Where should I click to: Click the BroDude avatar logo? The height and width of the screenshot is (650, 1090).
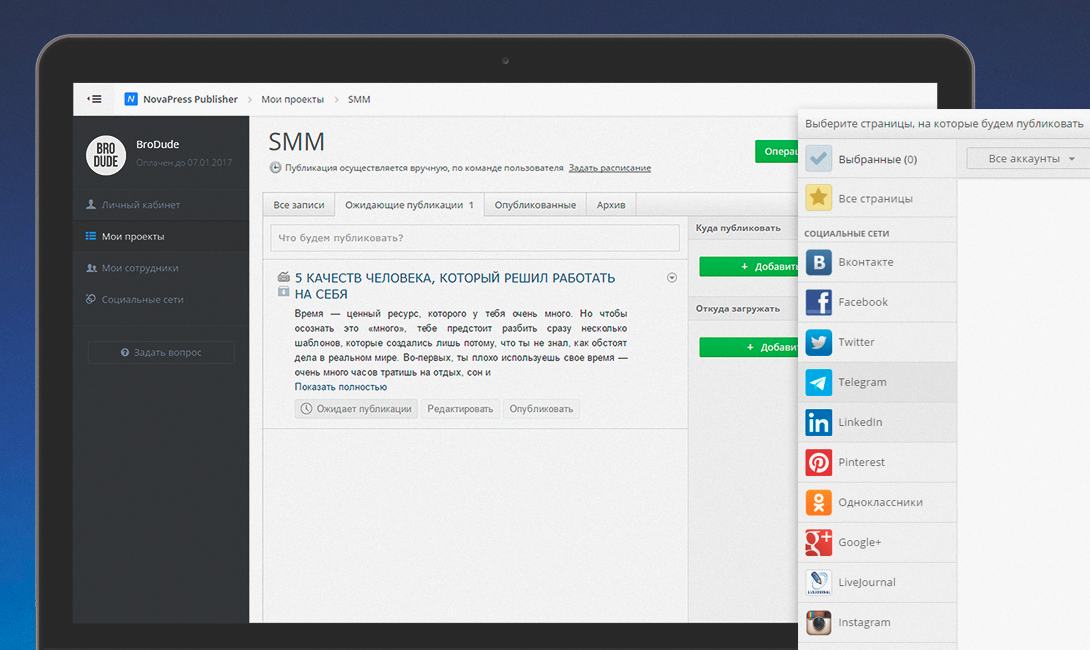click(x=106, y=155)
